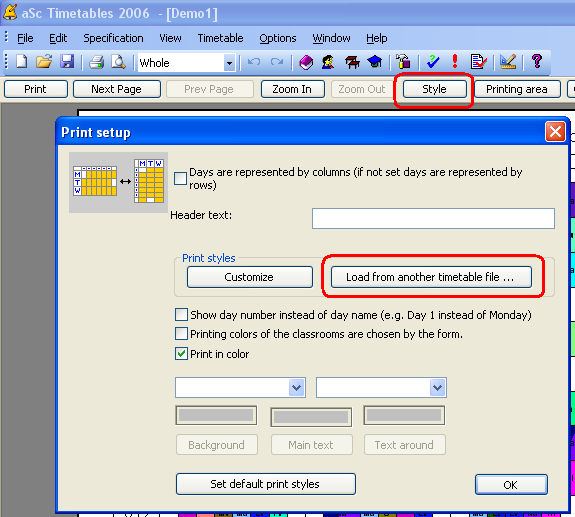Screen dimensions: 575x517
Task: Open classes via graduation cap icon
Action: [375, 62]
